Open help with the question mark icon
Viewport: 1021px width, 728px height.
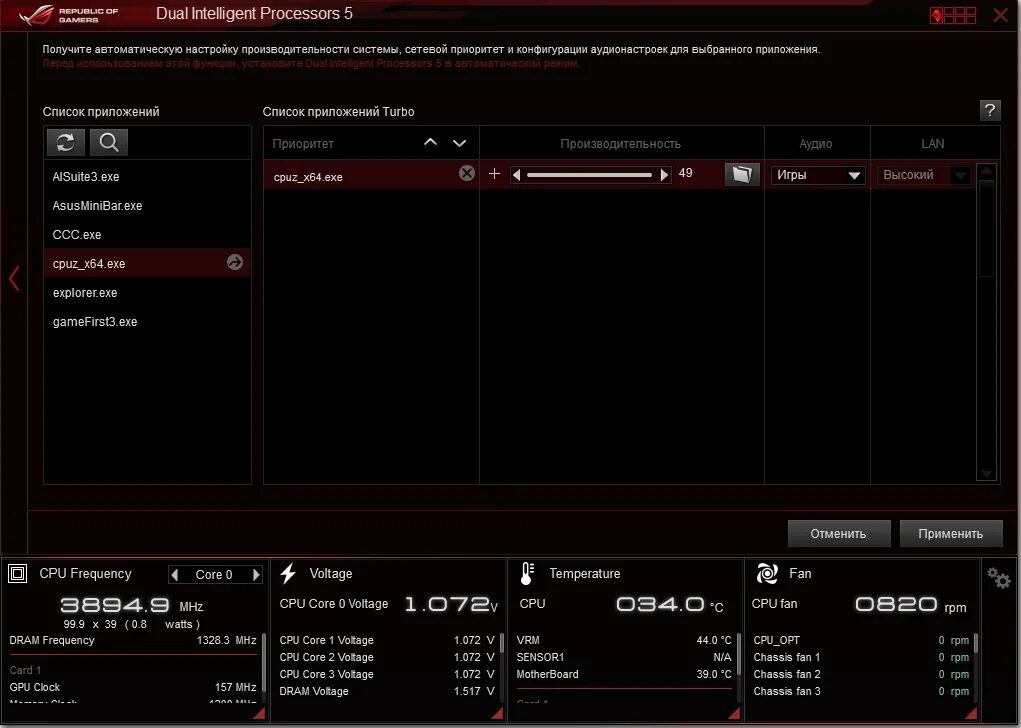click(990, 110)
